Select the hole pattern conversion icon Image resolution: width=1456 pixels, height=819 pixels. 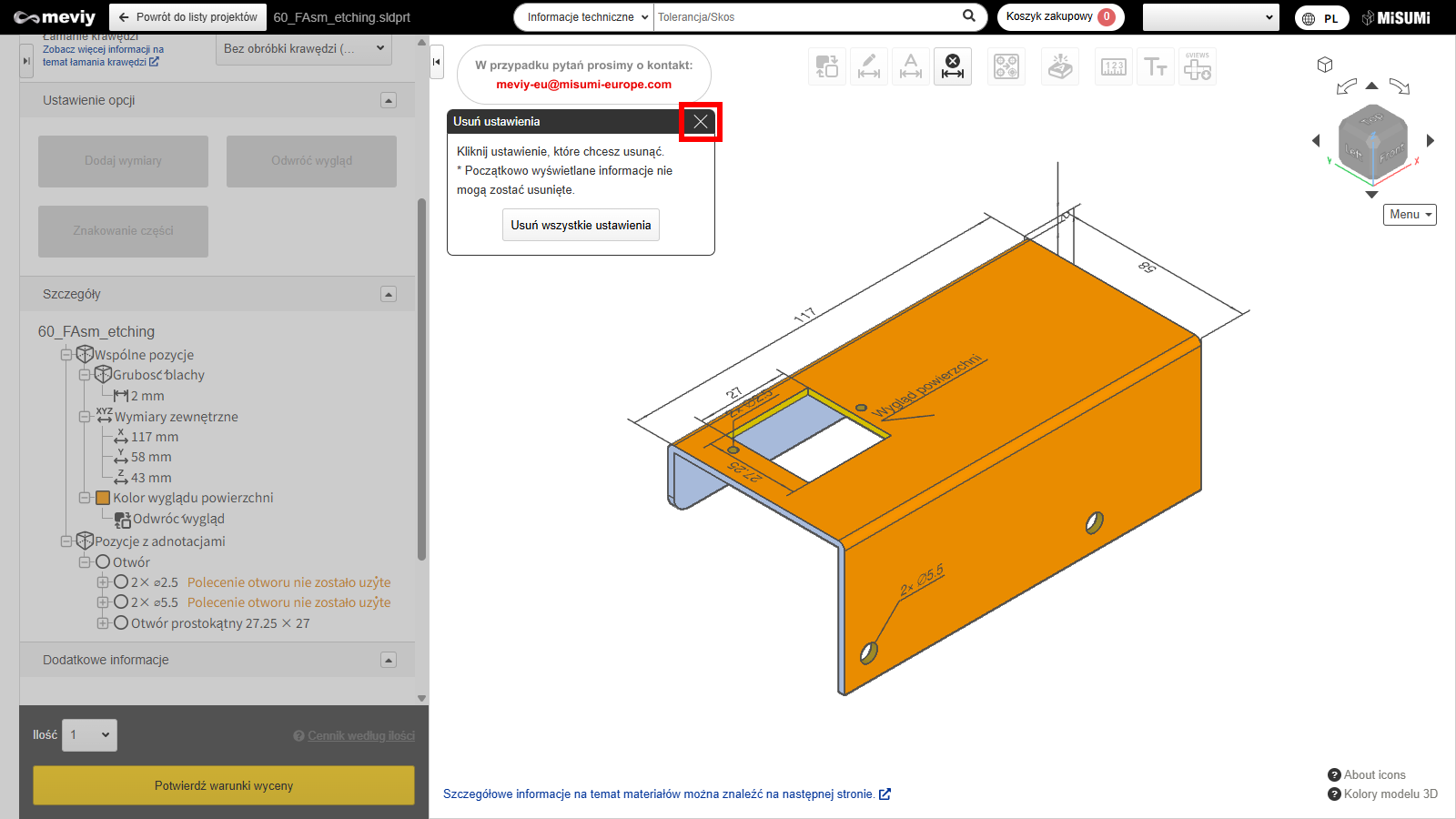pos(1006,66)
